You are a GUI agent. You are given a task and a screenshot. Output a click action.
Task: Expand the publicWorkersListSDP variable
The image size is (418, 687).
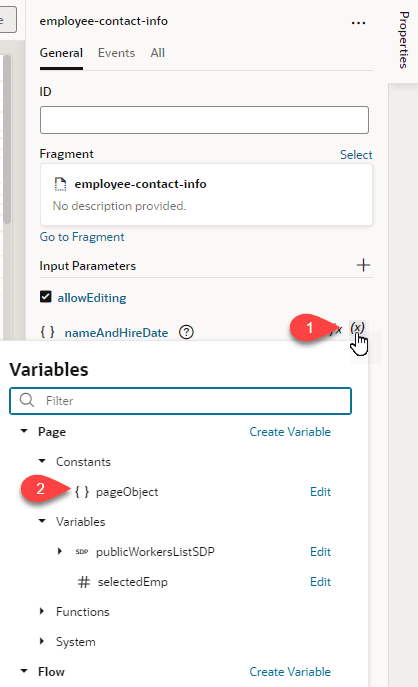(60, 551)
